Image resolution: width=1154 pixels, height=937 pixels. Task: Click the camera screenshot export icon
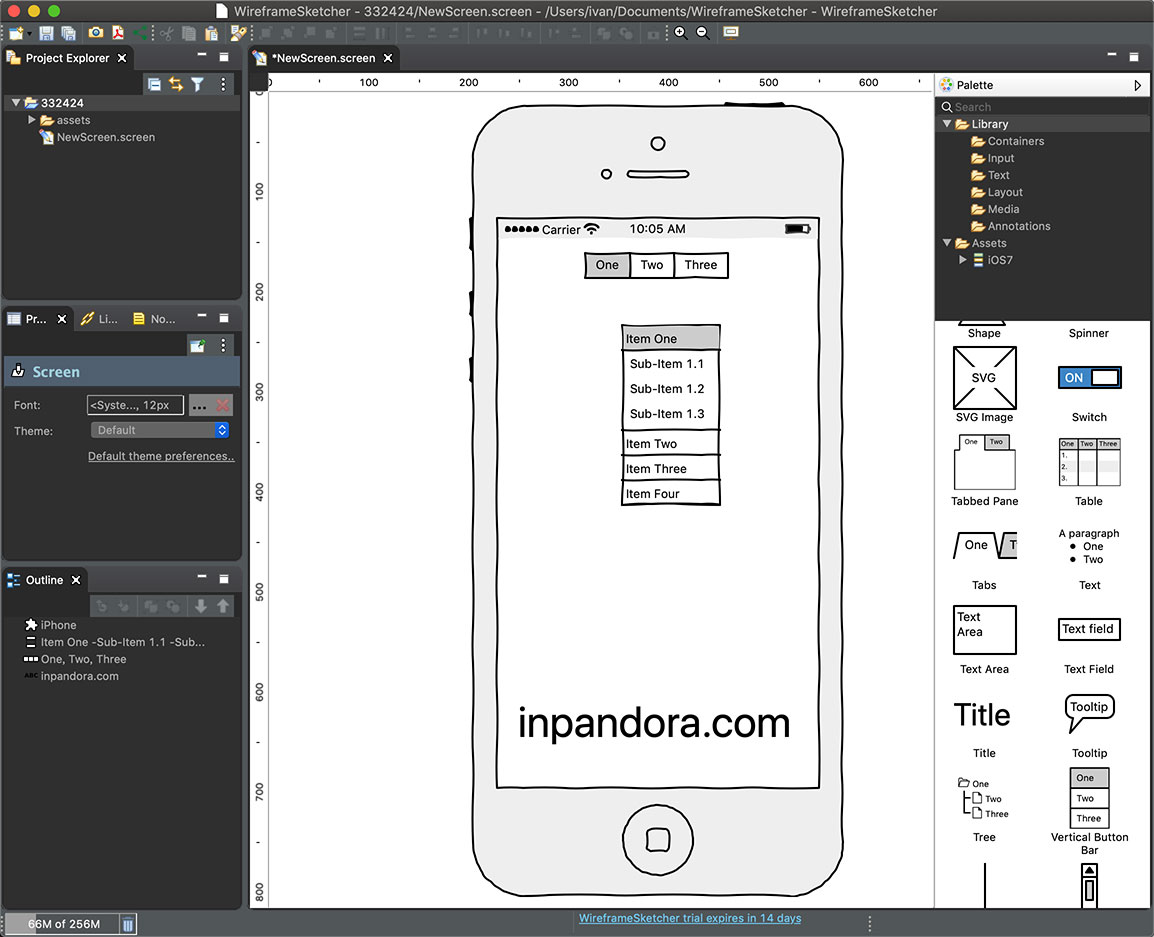tap(95, 33)
